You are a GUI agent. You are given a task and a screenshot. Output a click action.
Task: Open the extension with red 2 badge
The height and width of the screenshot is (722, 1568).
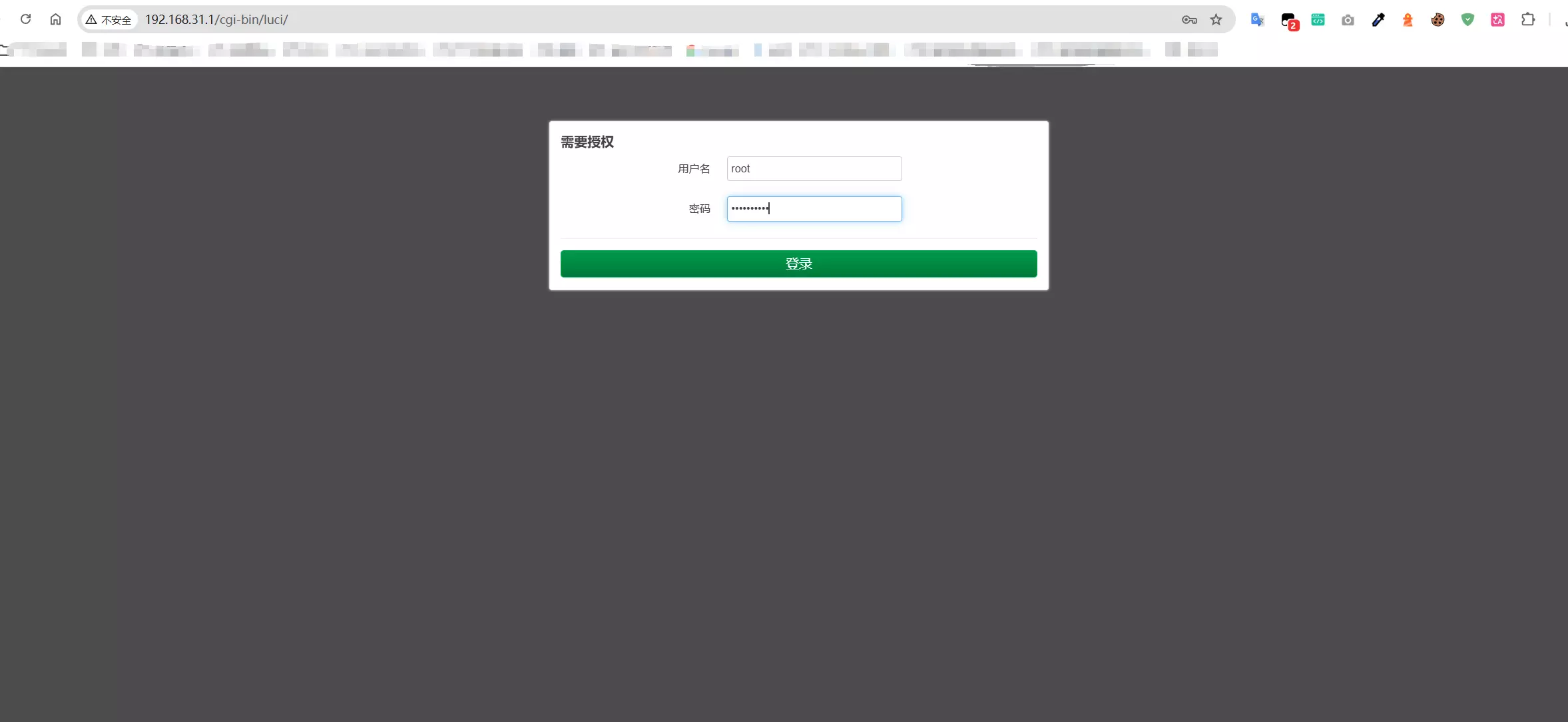click(x=1289, y=21)
